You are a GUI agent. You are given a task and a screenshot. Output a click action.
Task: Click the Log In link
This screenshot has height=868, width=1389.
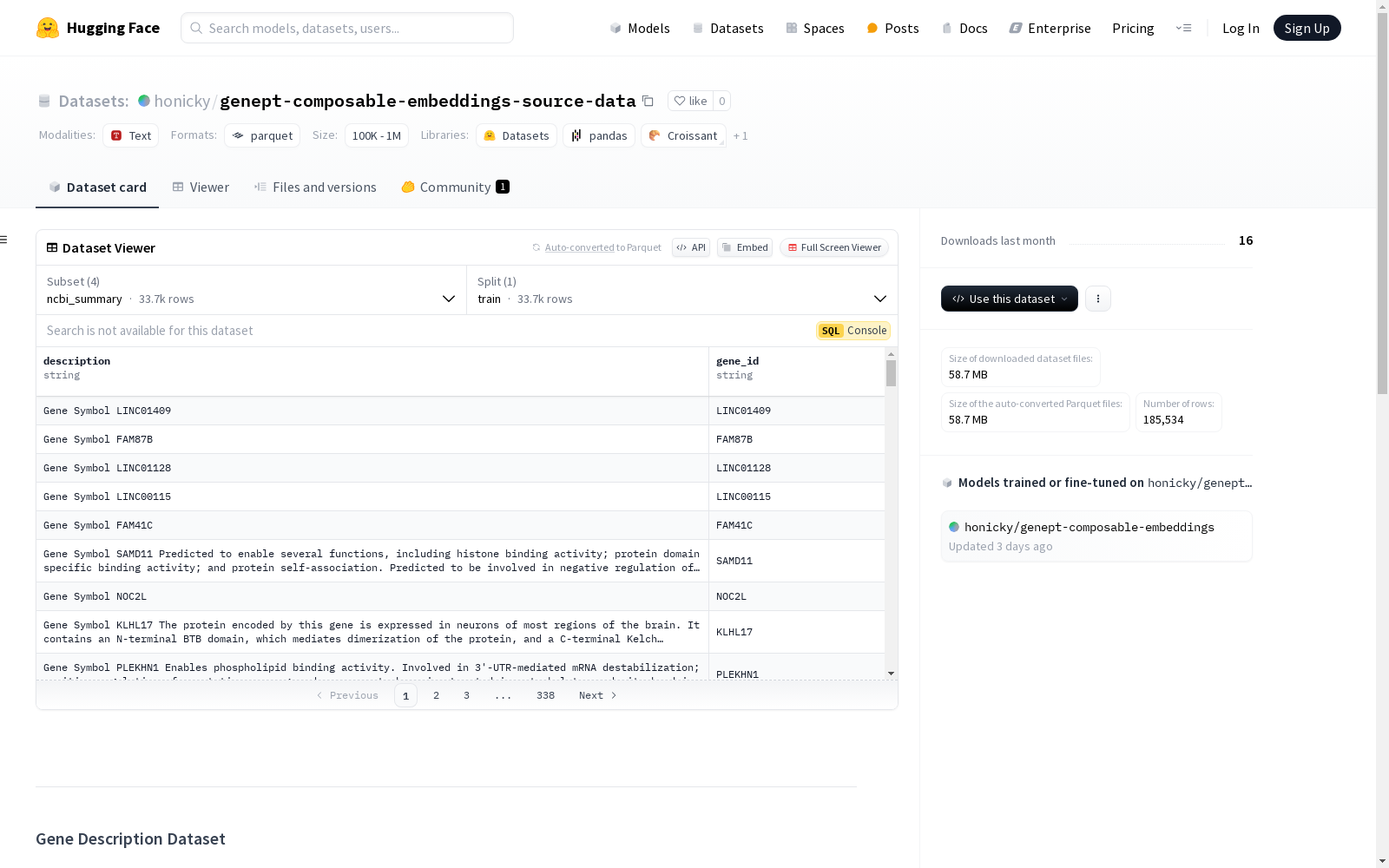point(1241,28)
